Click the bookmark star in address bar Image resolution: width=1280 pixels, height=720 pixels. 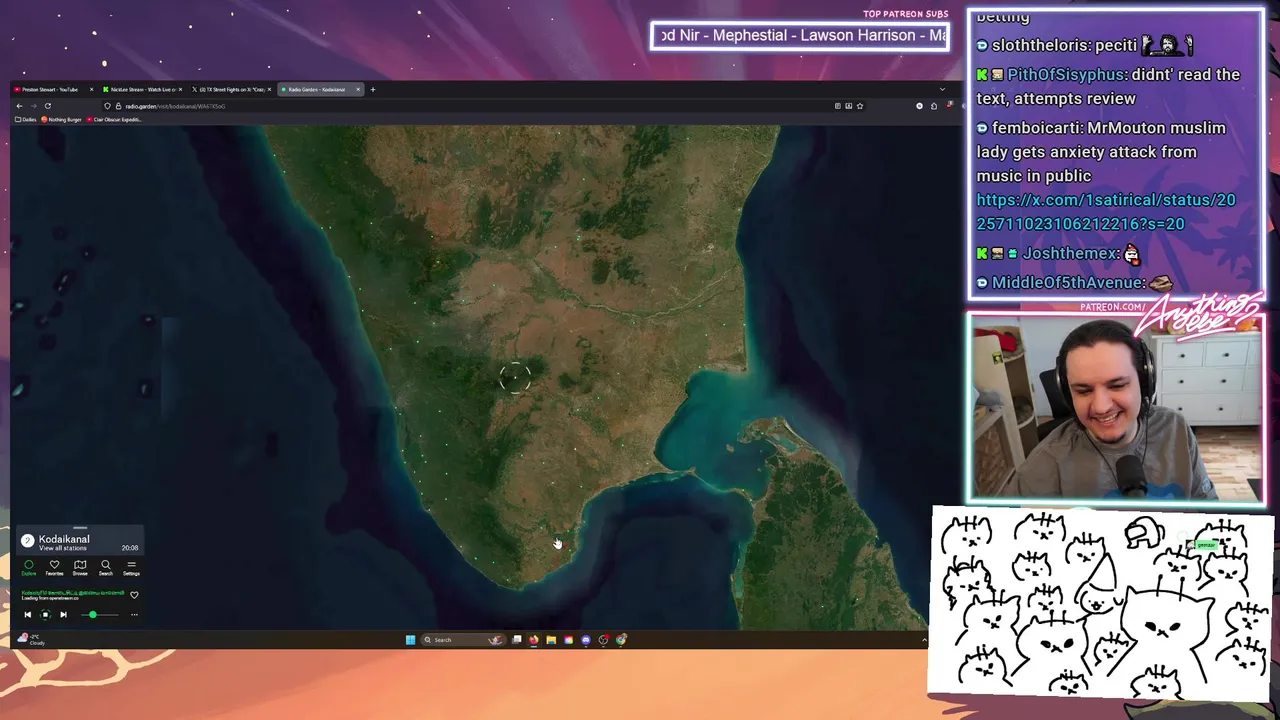[860, 106]
